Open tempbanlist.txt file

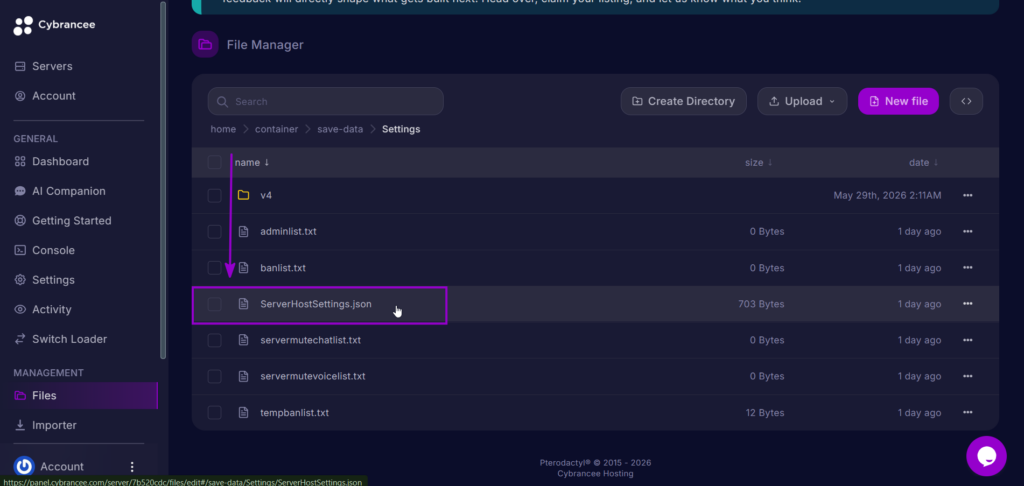coord(295,413)
